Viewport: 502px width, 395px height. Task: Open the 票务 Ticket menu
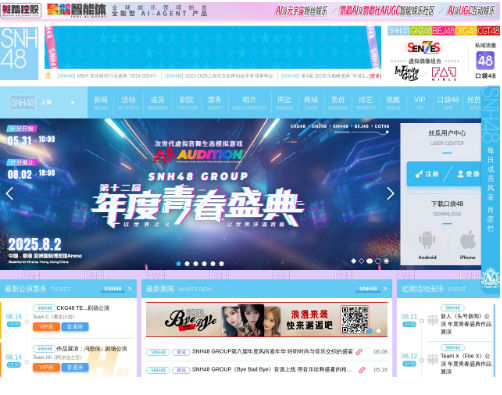point(215,103)
